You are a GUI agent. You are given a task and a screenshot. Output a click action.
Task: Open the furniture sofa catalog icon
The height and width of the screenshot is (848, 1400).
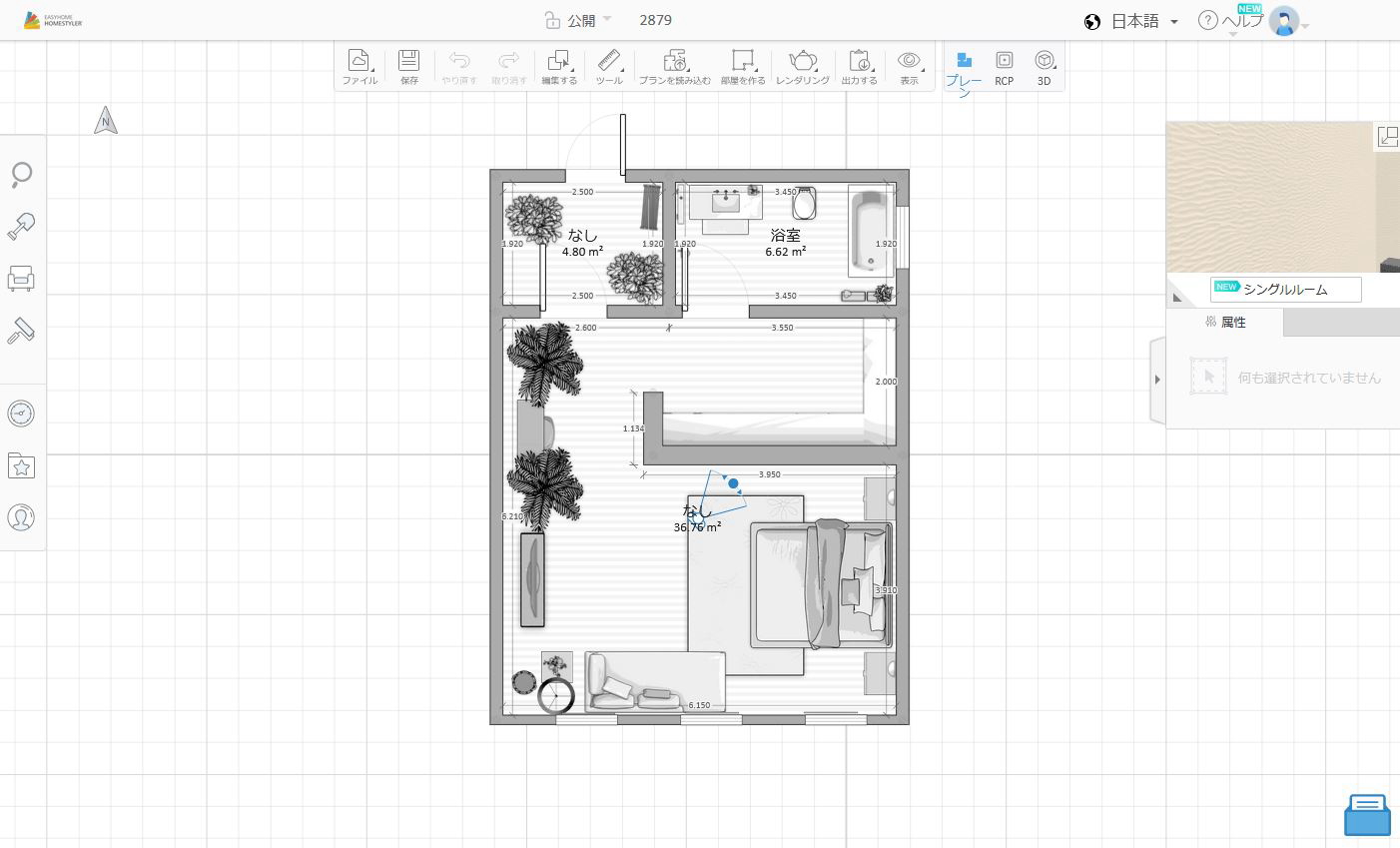coord(21,278)
